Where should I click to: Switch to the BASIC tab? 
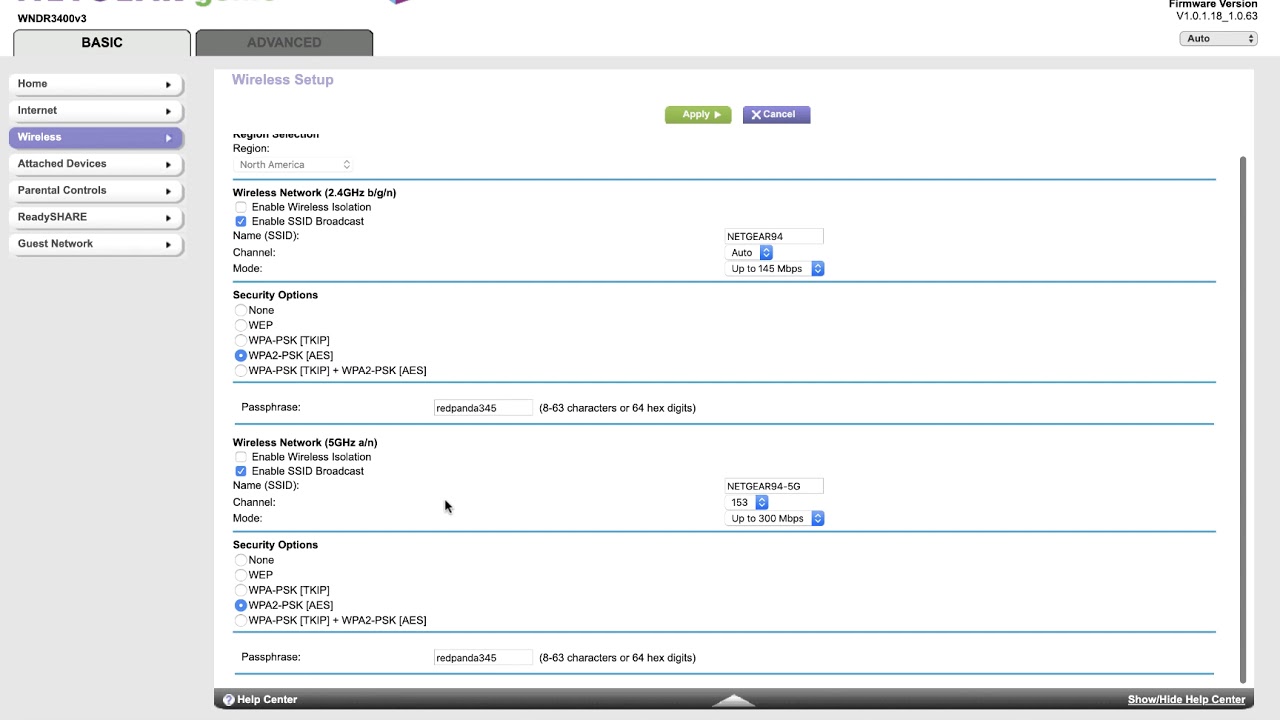[102, 43]
